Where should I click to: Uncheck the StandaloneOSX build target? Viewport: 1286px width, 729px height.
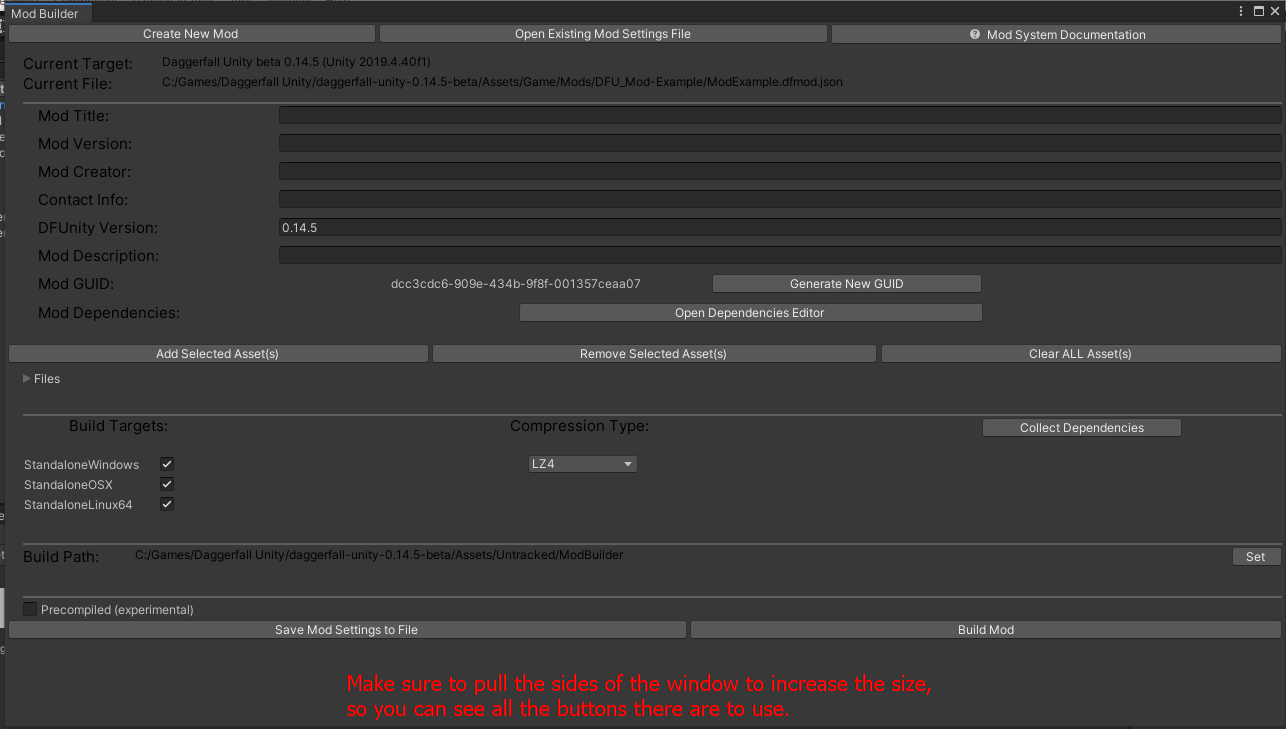pyautogui.click(x=167, y=484)
